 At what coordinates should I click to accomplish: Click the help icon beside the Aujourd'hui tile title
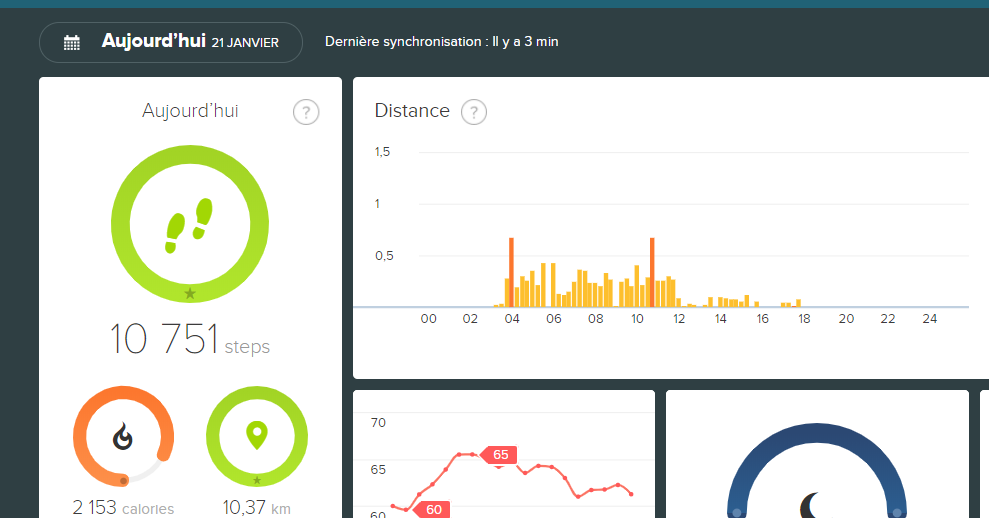tap(306, 112)
